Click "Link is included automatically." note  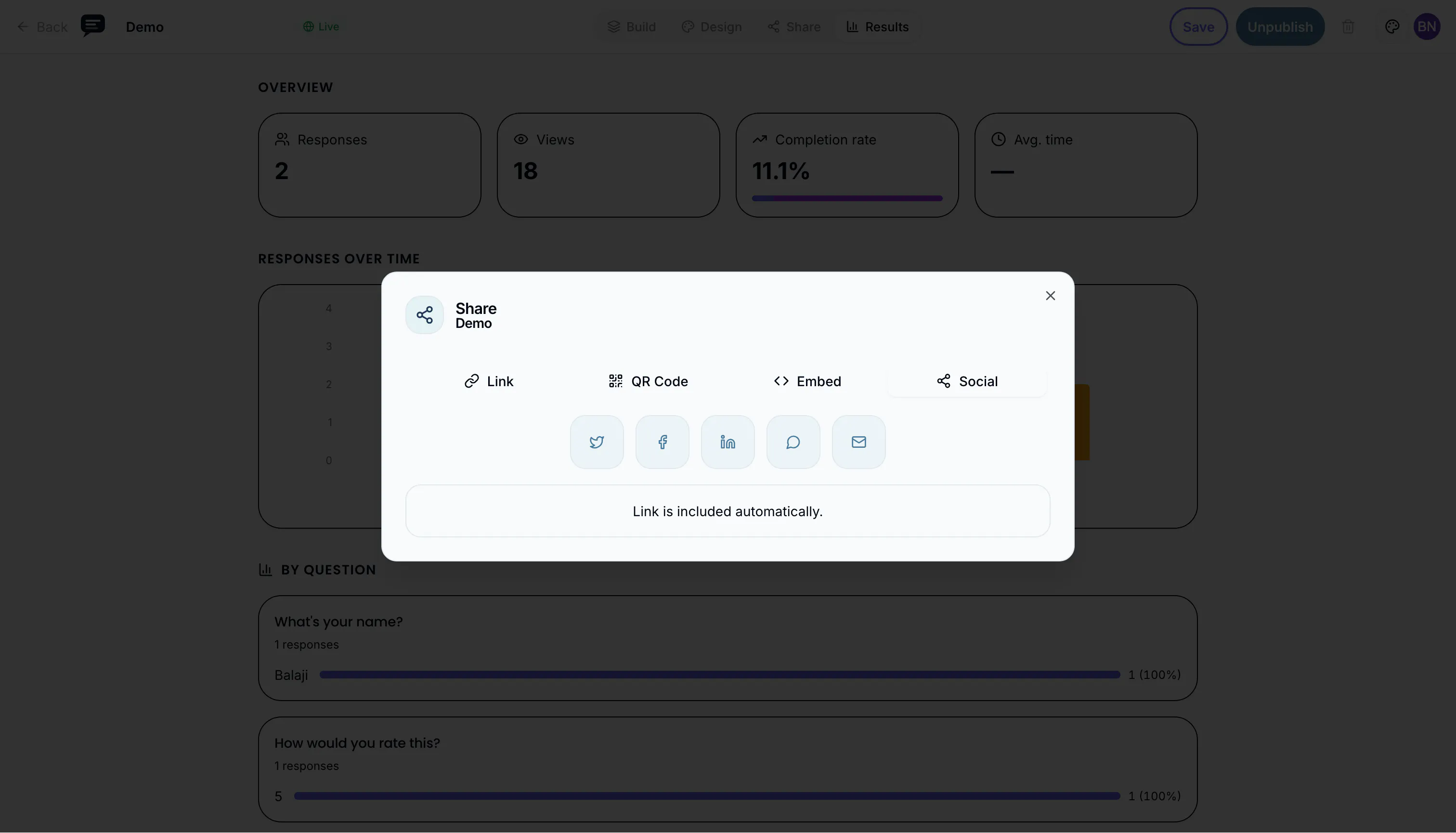[728, 511]
